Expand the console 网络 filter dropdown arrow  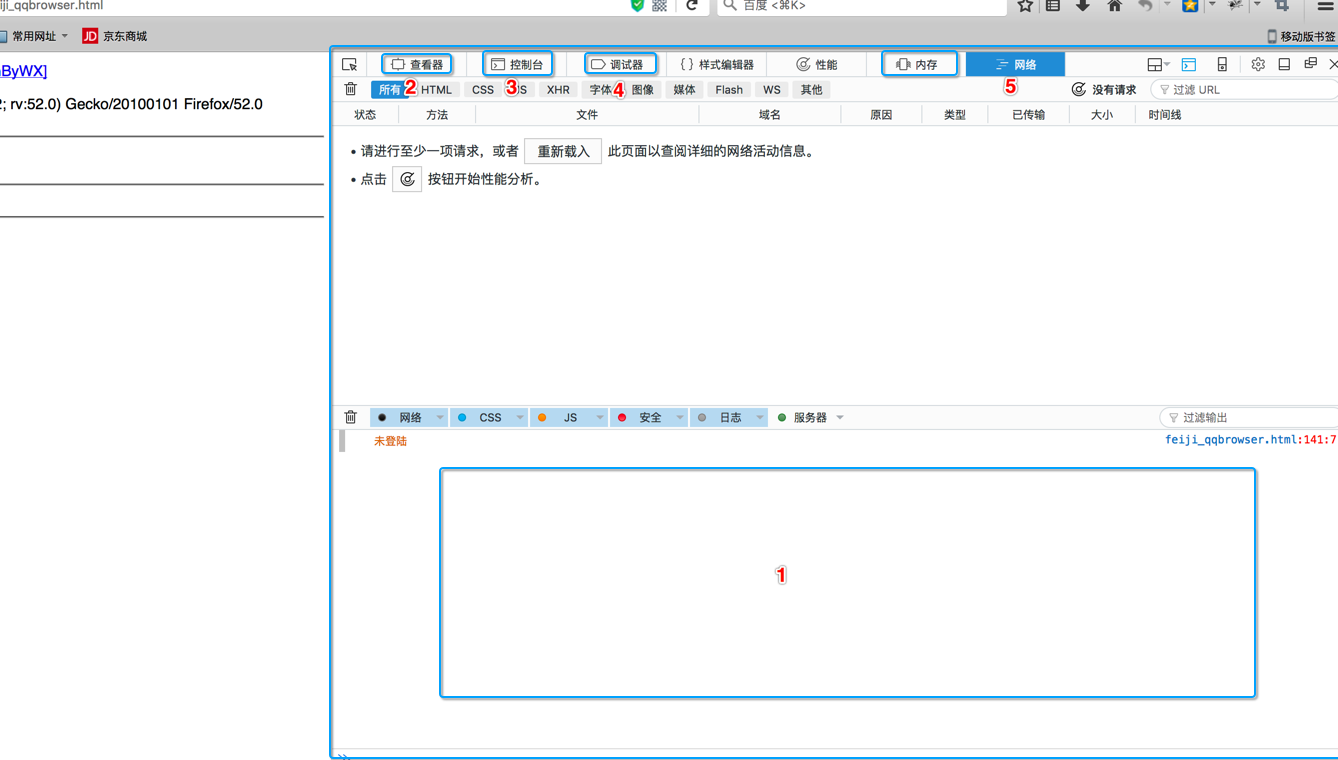click(440, 418)
